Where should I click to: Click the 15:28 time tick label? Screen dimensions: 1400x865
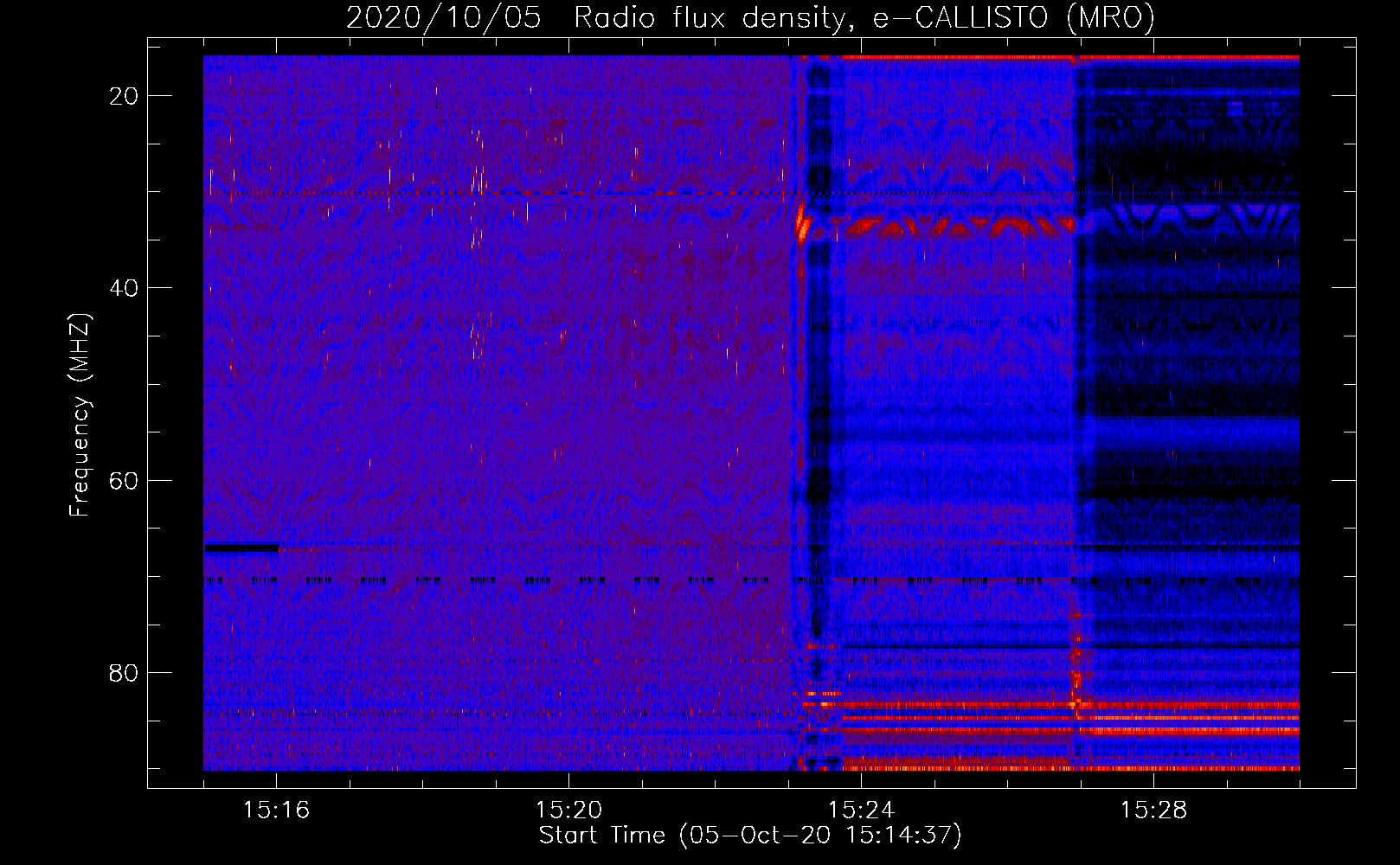pos(1153,811)
